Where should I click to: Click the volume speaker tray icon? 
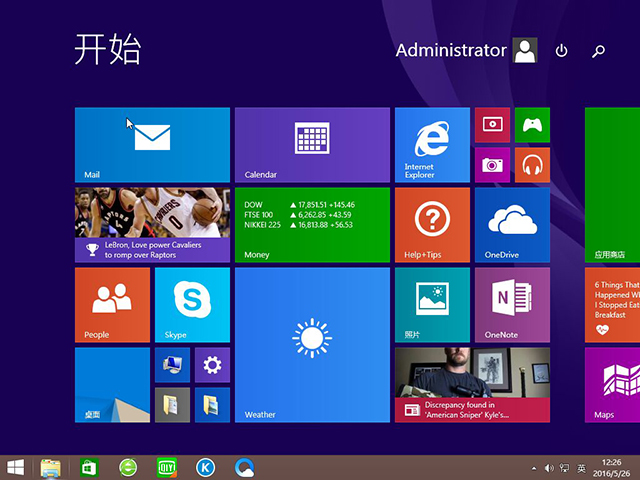549,468
